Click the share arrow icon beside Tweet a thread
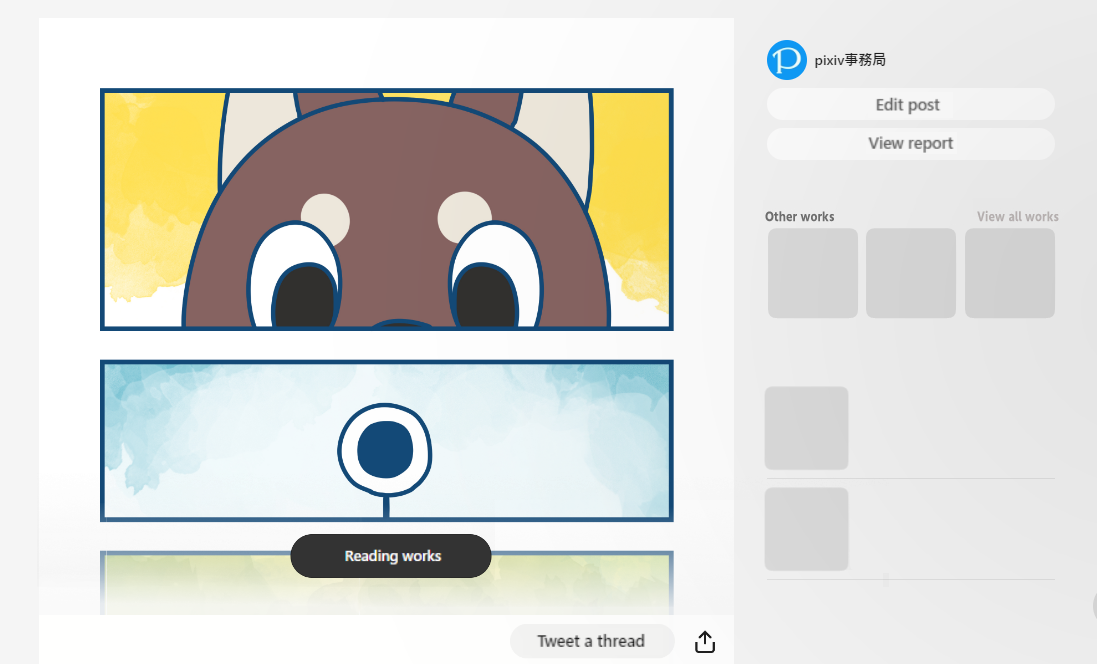1097x664 pixels. tap(705, 641)
